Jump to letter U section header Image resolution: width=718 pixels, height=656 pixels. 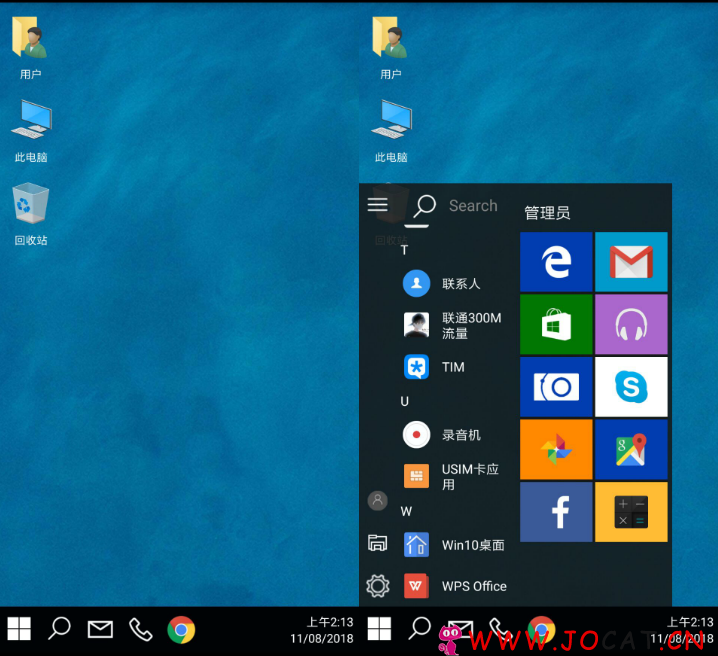pyautogui.click(x=404, y=401)
